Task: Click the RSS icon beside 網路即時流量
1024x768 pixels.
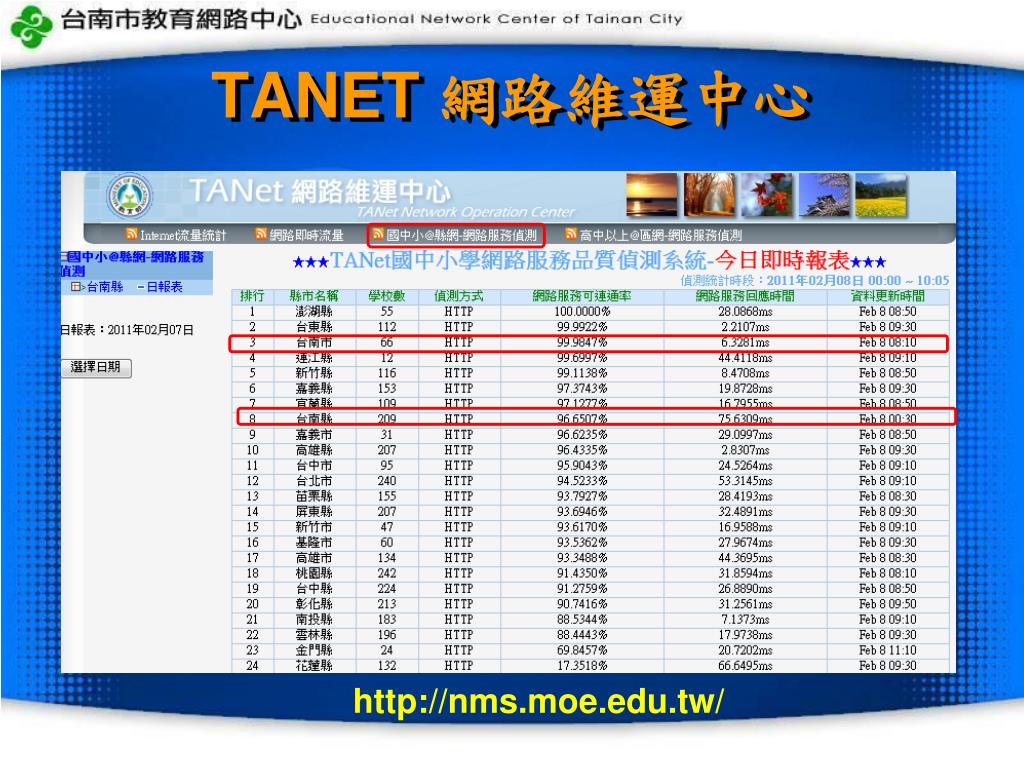Action: click(x=261, y=234)
